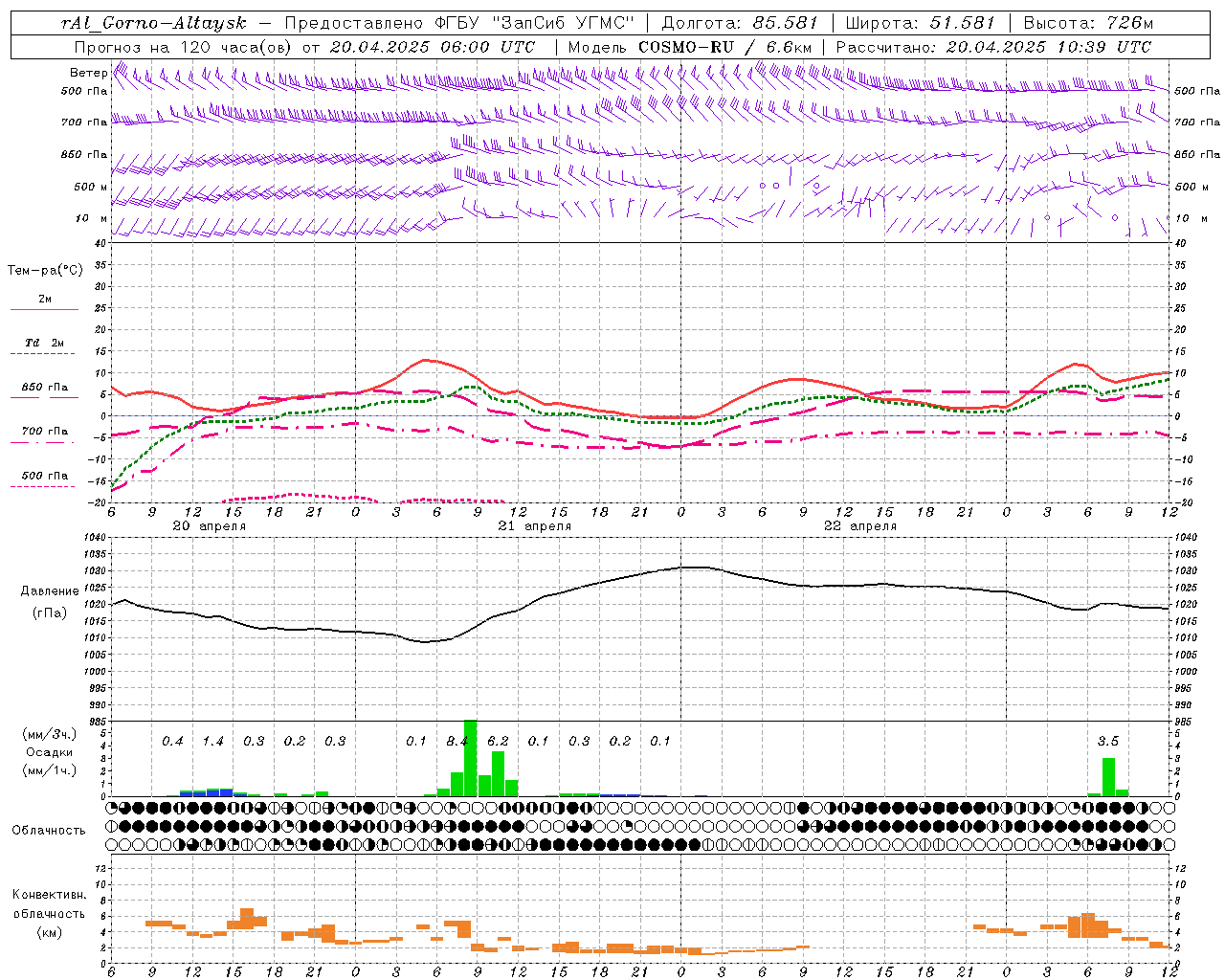
Task: Click the 3.5 precipitation value
Action: [1108, 741]
